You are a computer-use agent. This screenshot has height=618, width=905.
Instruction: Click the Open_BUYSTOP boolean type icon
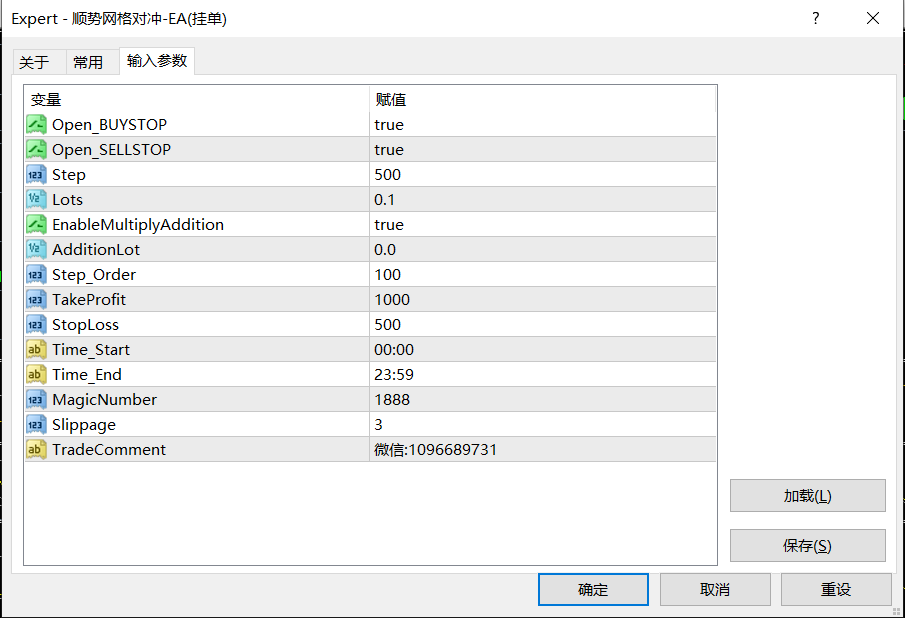click(x=36, y=125)
